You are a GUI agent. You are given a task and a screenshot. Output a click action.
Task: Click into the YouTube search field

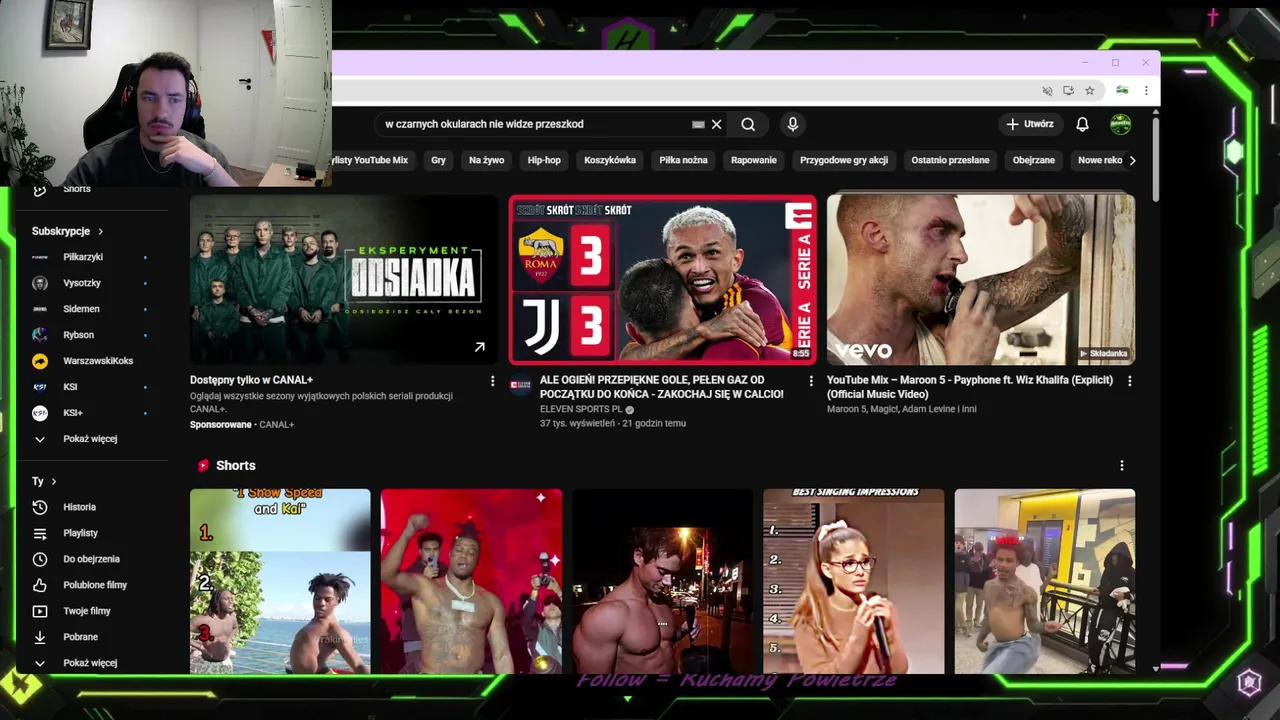pos(535,124)
